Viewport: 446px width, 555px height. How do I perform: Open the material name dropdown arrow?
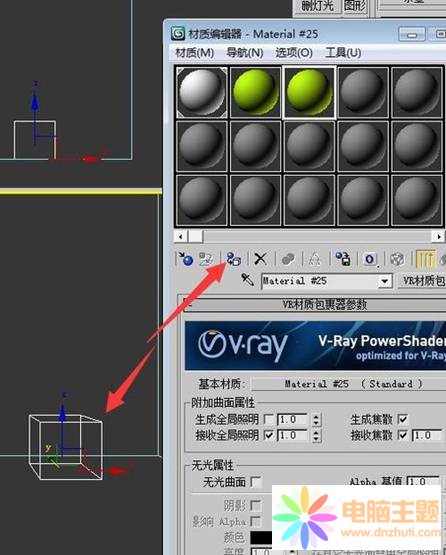(x=385, y=282)
